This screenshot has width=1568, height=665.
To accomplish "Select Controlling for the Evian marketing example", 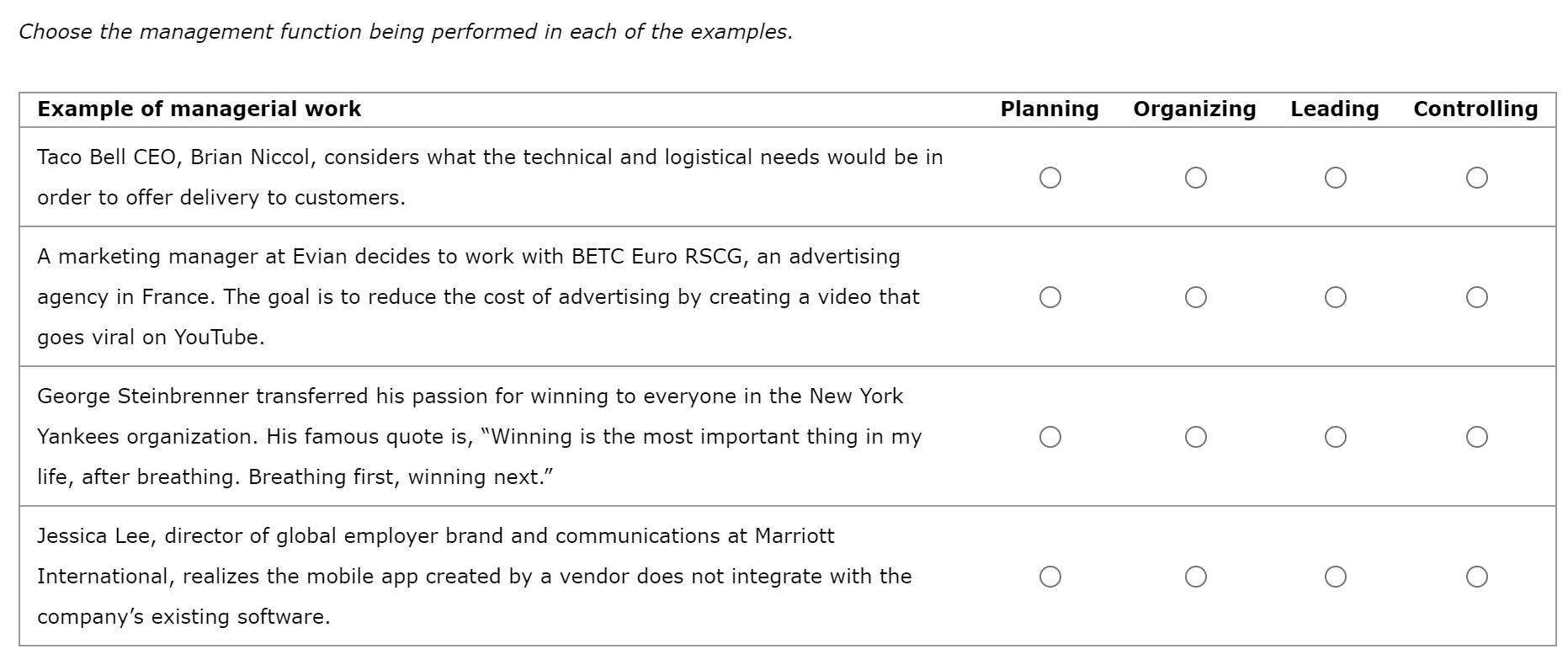I will (x=1475, y=296).
